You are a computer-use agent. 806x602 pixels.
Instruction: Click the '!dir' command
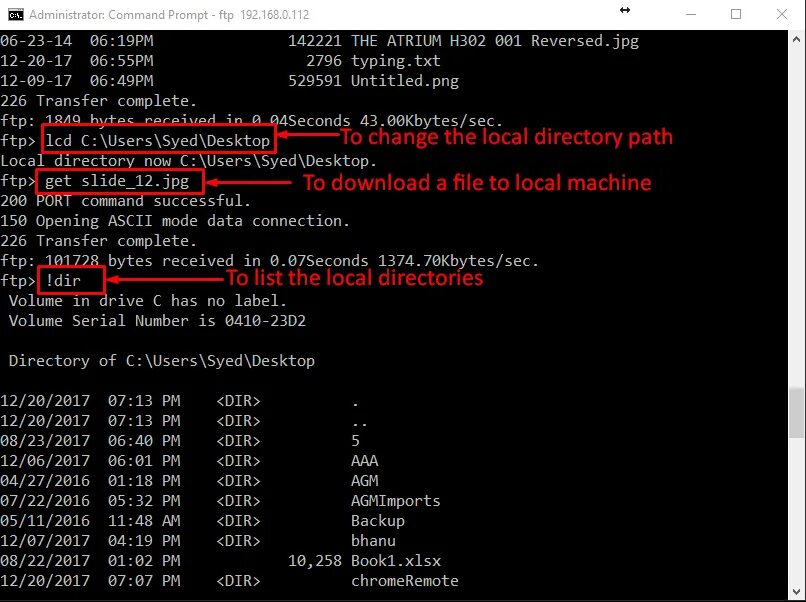click(x=63, y=281)
